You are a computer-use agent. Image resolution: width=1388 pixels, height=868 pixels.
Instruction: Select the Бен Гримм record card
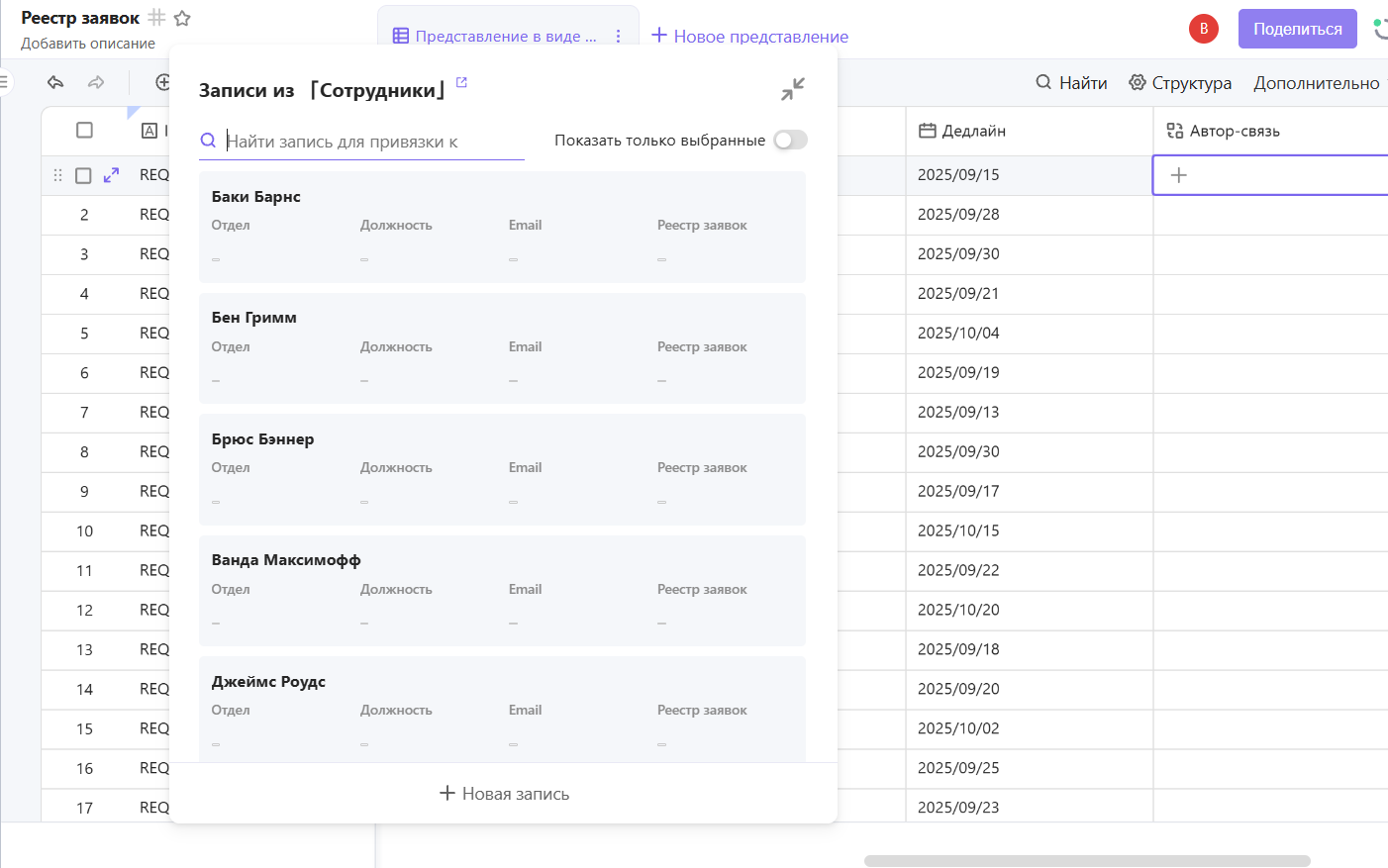click(502, 348)
